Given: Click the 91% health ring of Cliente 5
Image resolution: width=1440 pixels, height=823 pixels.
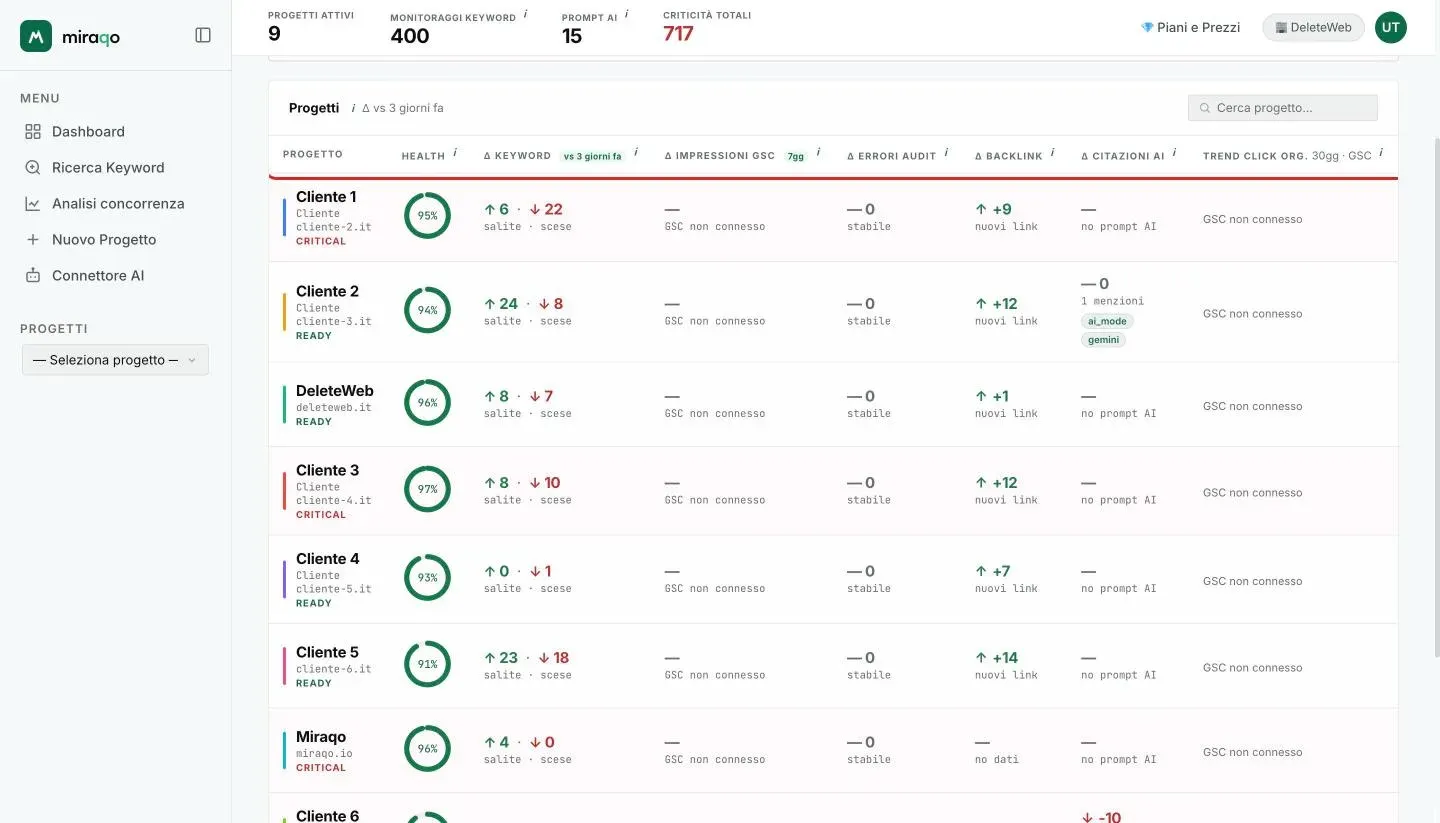Looking at the screenshot, I should click(x=427, y=663).
